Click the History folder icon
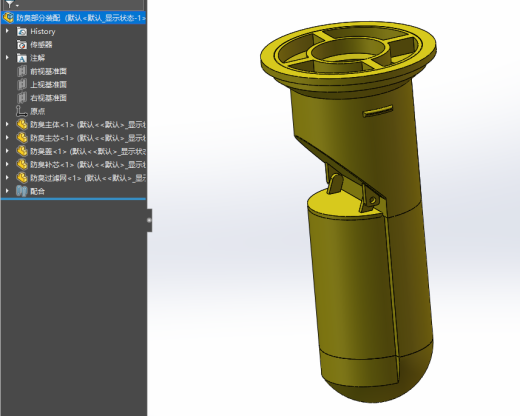Viewport: 520px width, 416px height. point(22,31)
